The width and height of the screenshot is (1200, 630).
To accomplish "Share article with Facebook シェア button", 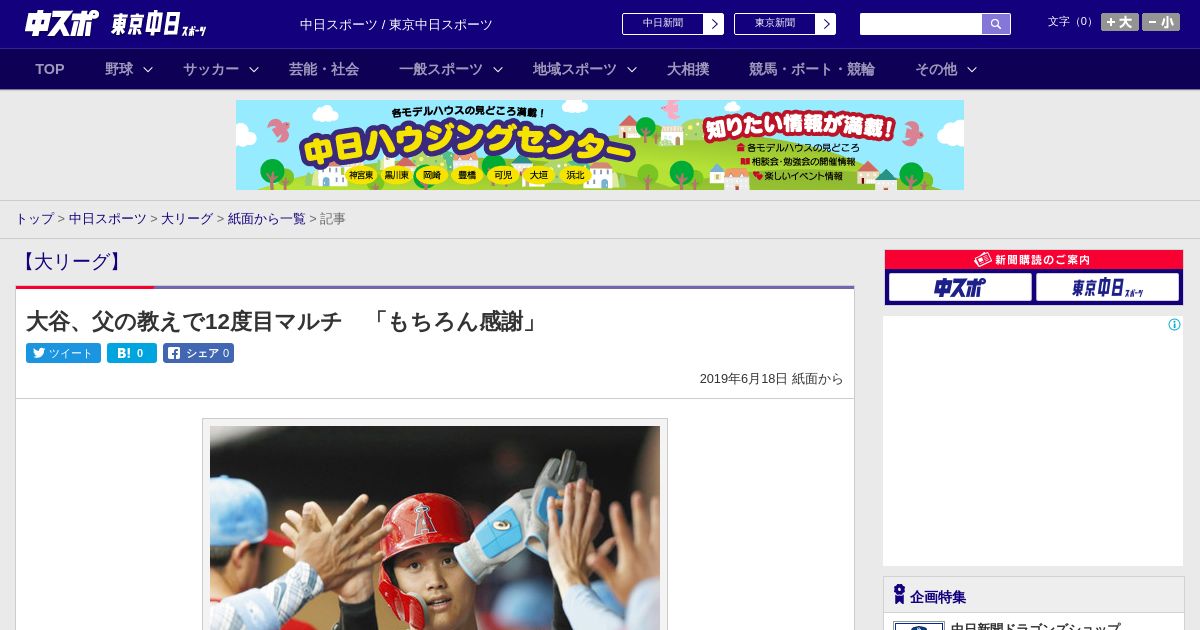I will pos(198,353).
